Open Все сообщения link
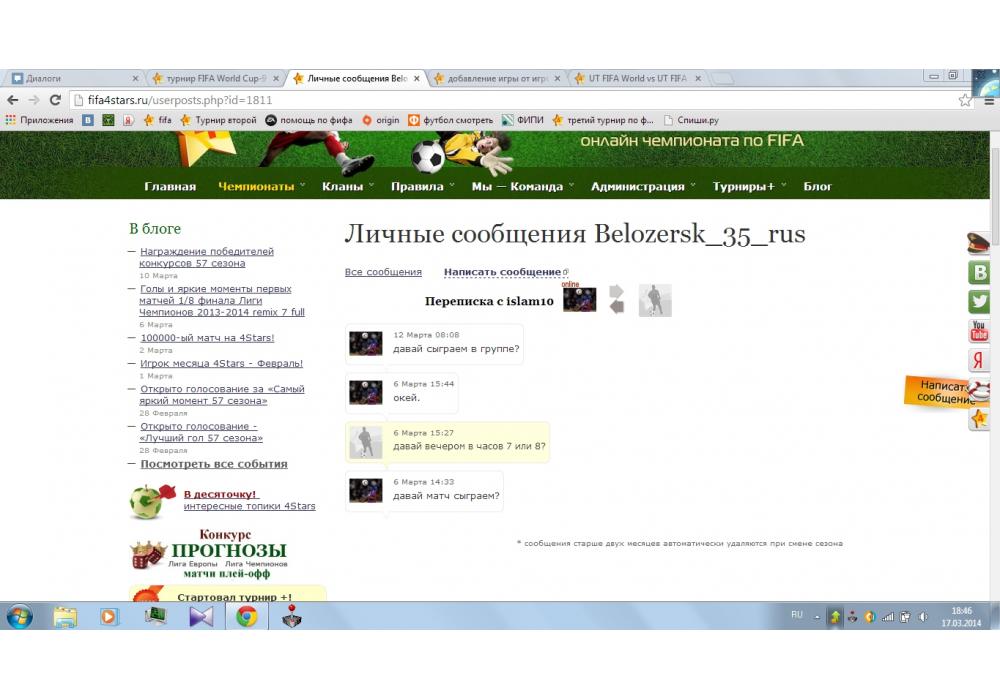This screenshot has height=700, width=1000. pyautogui.click(x=383, y=272)
